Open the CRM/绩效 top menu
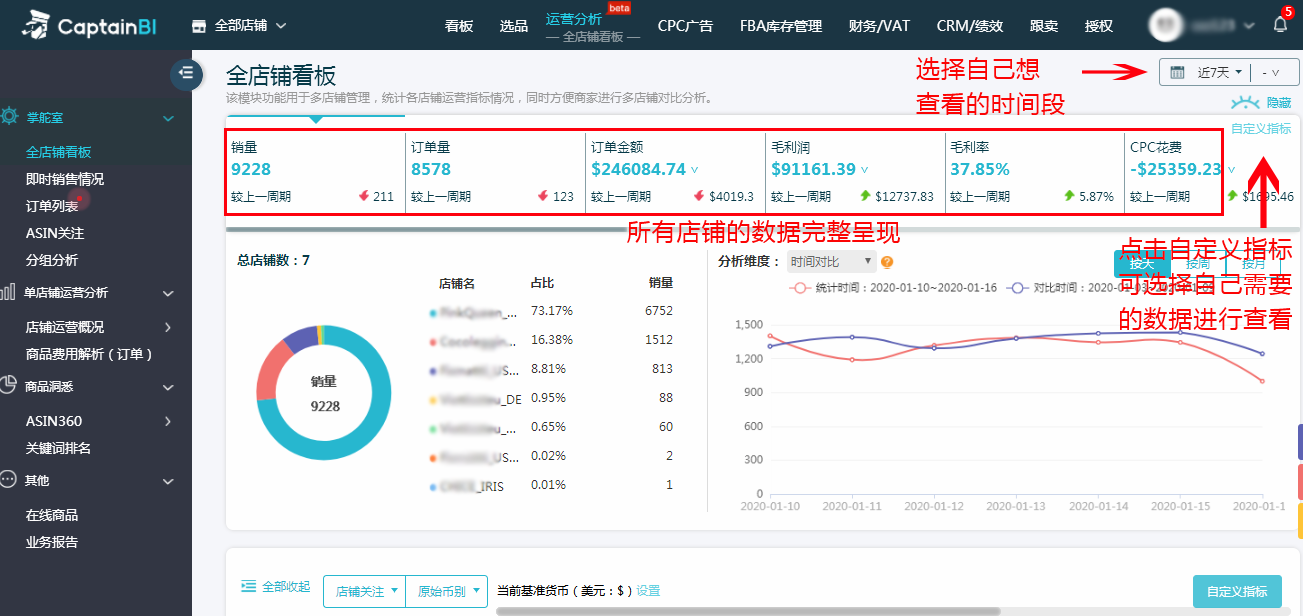Screen dimensions: 1303x616 pyautogui.click(x=970, y=26)
